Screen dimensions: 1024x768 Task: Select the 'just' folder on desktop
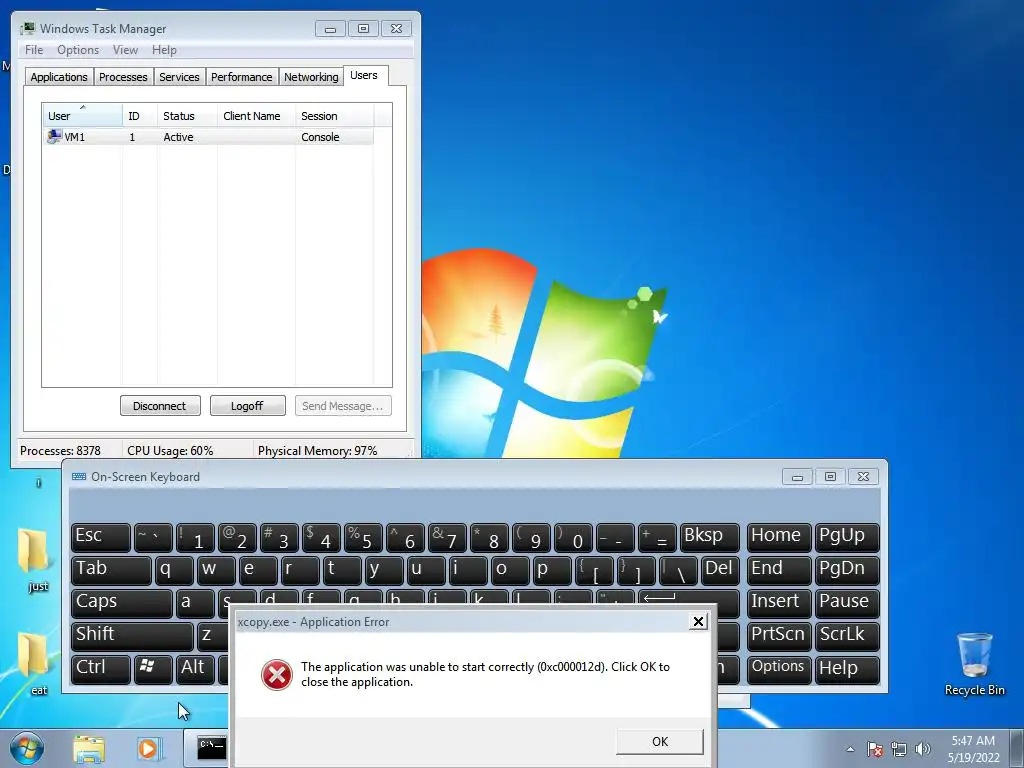pos(34,560)
